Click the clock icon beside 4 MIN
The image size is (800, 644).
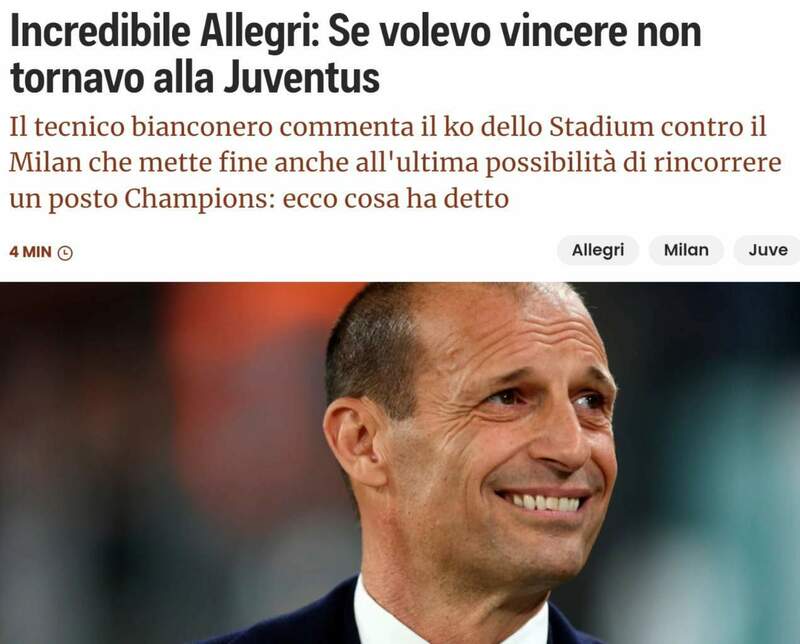(x=65, y=253)
